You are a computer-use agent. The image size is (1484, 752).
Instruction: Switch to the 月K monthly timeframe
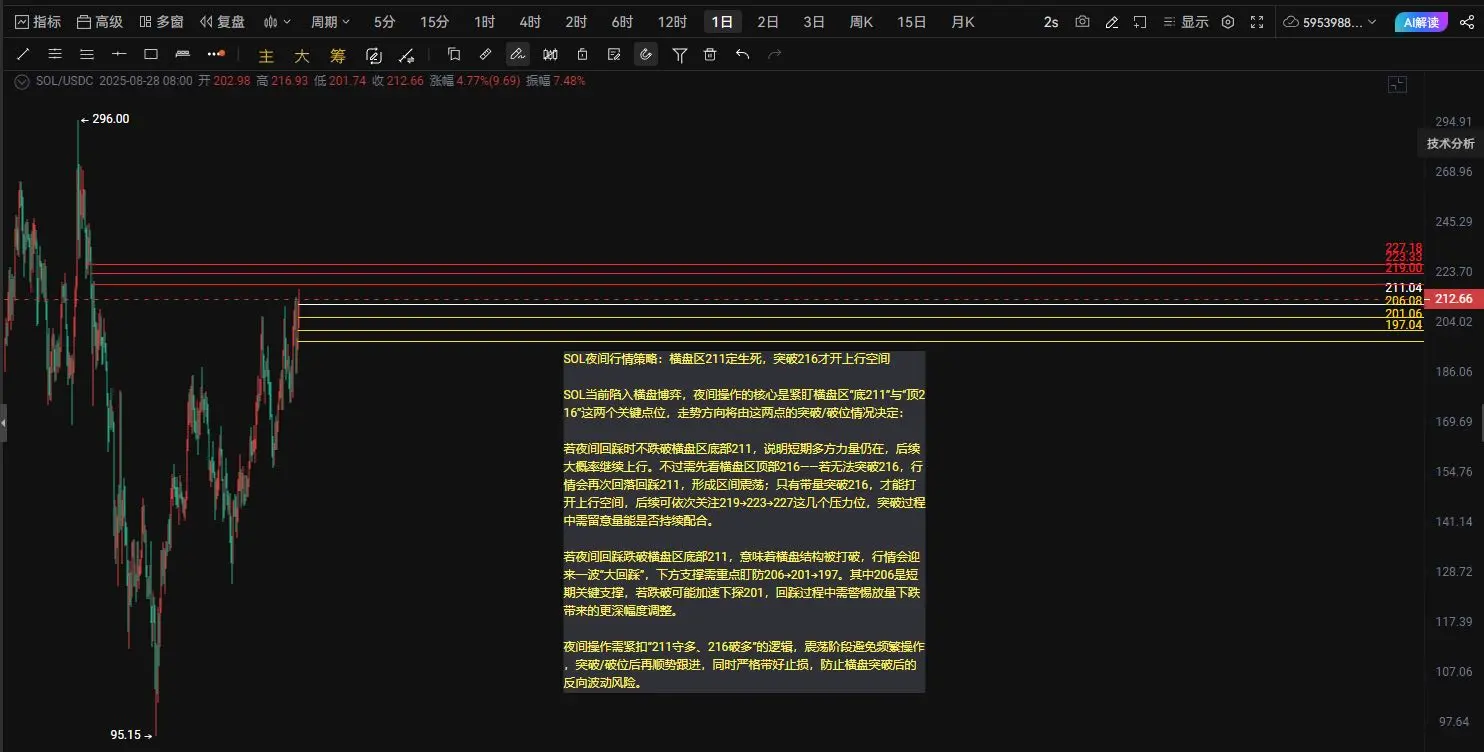(962, 21)
